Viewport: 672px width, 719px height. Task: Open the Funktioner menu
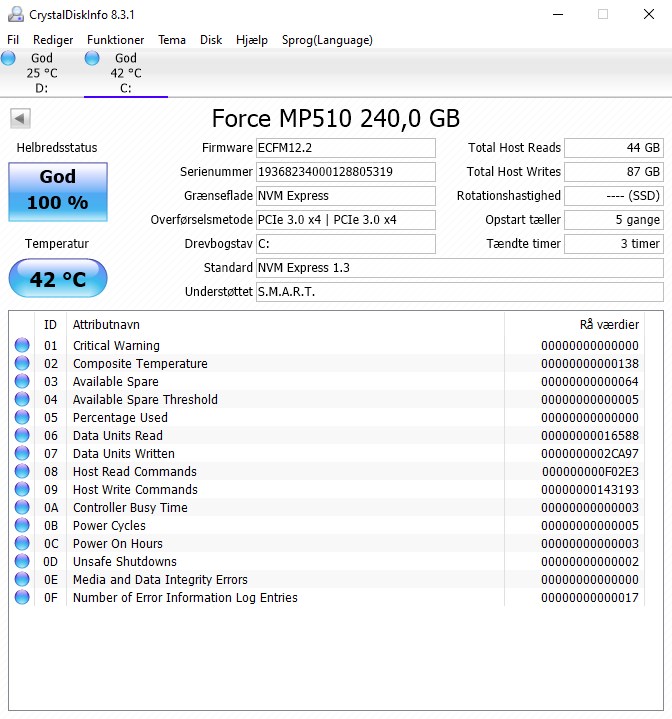pos(115,40)
